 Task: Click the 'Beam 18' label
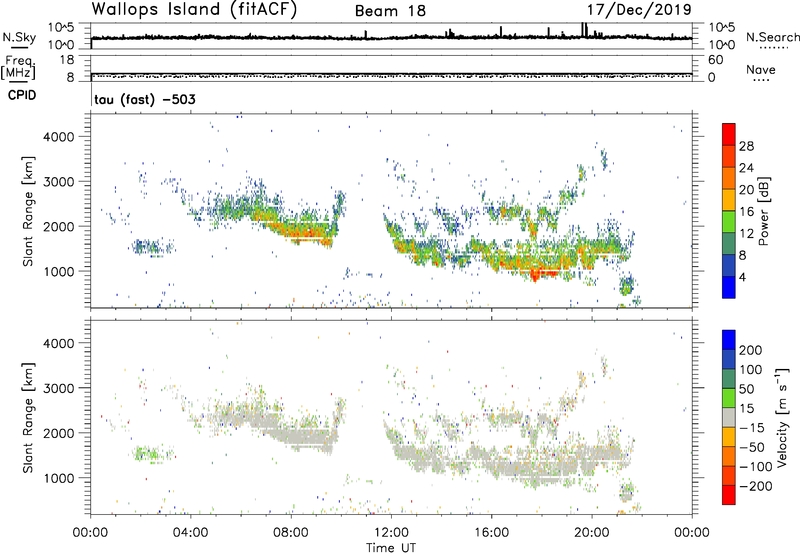coord(390,11)
